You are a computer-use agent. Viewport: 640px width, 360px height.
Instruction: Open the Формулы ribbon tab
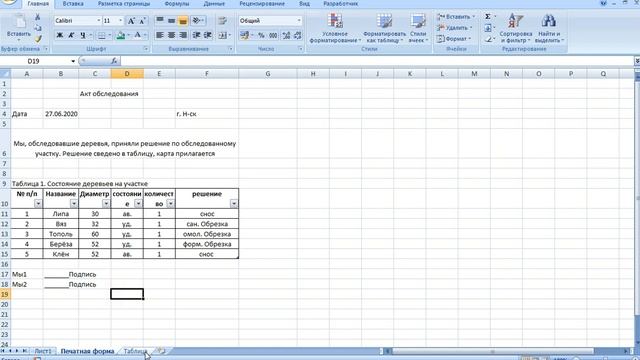(x=177, y=4)
